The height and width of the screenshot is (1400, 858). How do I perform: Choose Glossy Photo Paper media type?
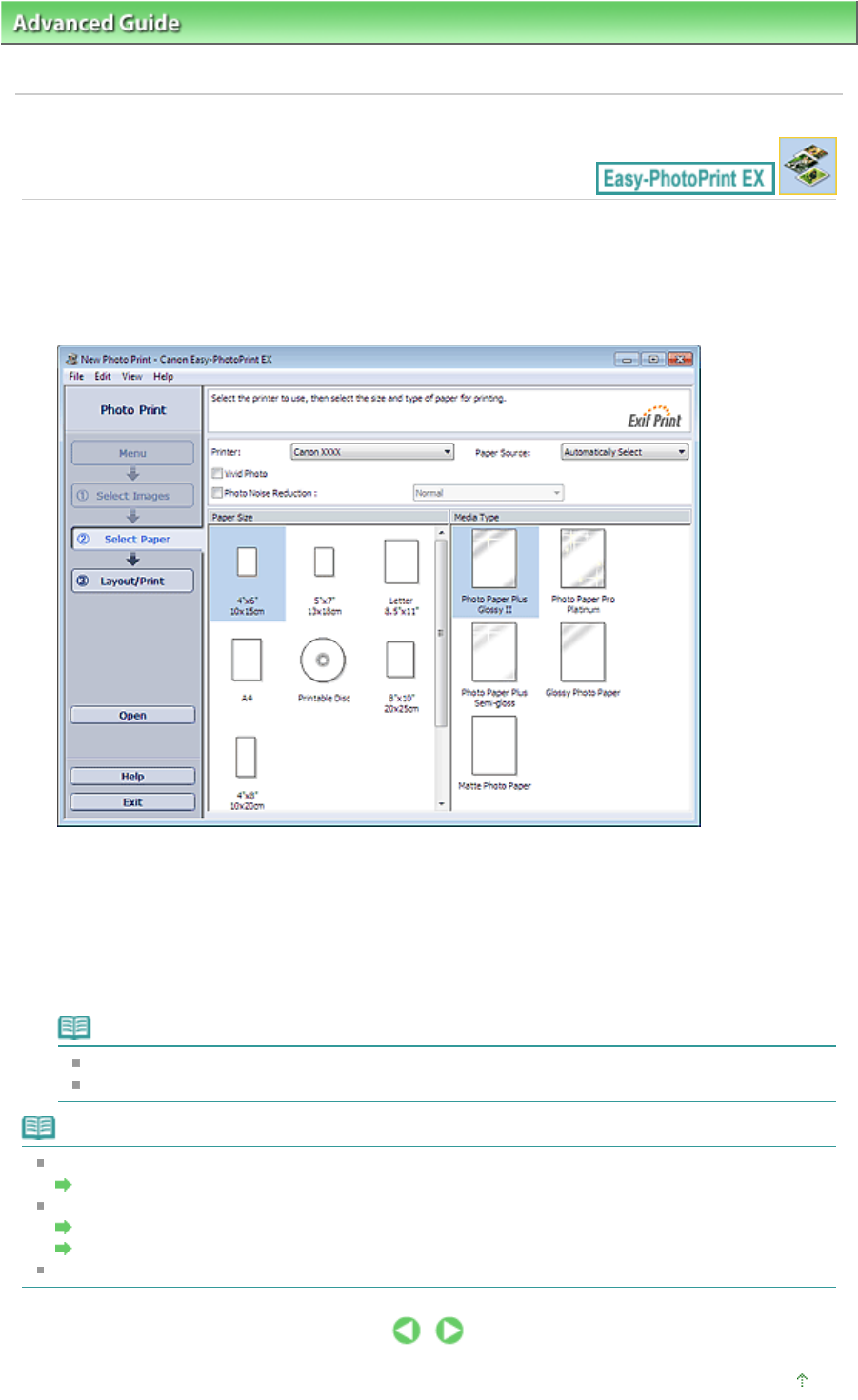pos(583,653)
